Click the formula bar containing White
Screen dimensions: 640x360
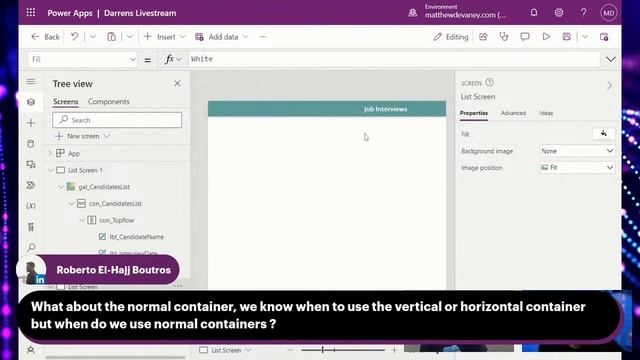393,59
